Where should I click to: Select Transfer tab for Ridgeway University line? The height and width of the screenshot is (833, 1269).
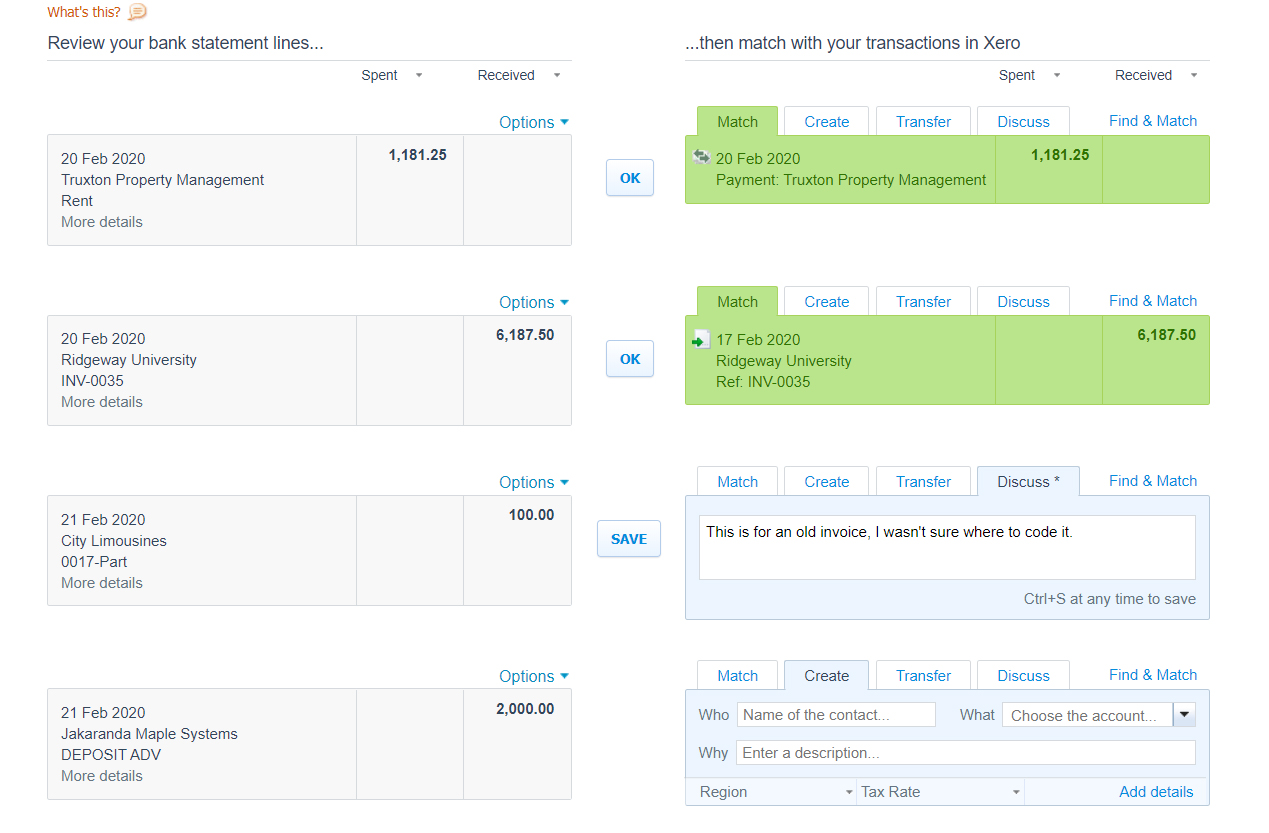pyautogui.click(x=923, y=302)
